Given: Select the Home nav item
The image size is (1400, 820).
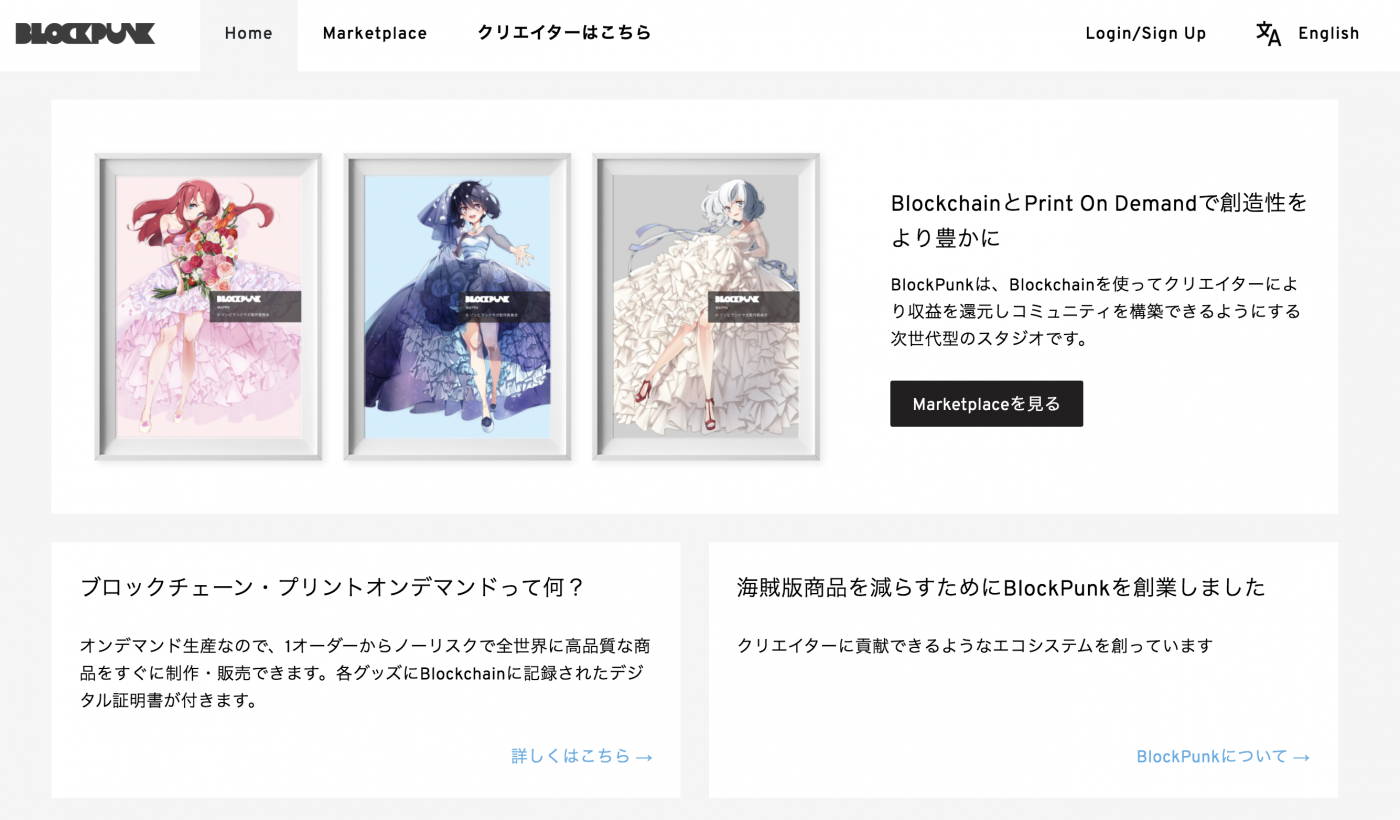Looking at the screenshot, I should point(249,34).
